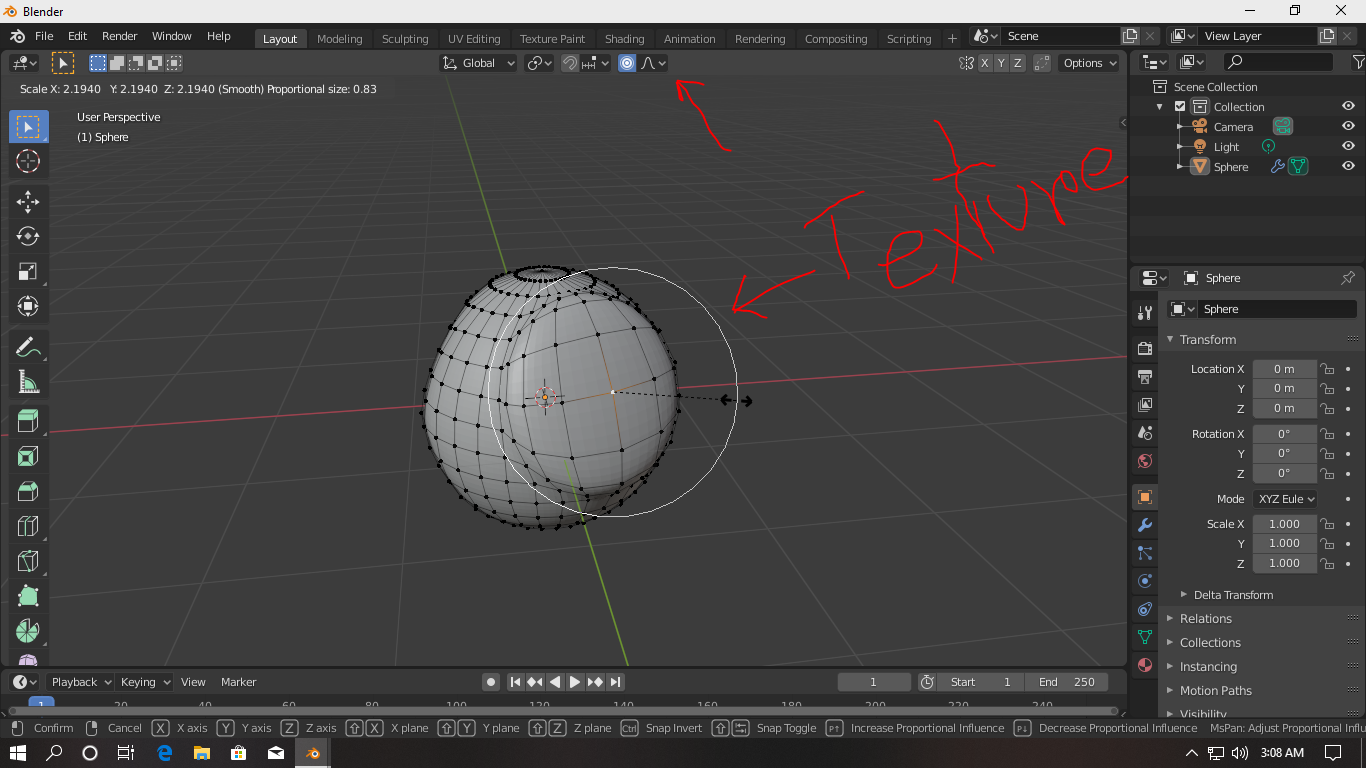Hide the Camera in the outliner
The width and height of the screenshot is (1366, 768).
coord(1348,126)
